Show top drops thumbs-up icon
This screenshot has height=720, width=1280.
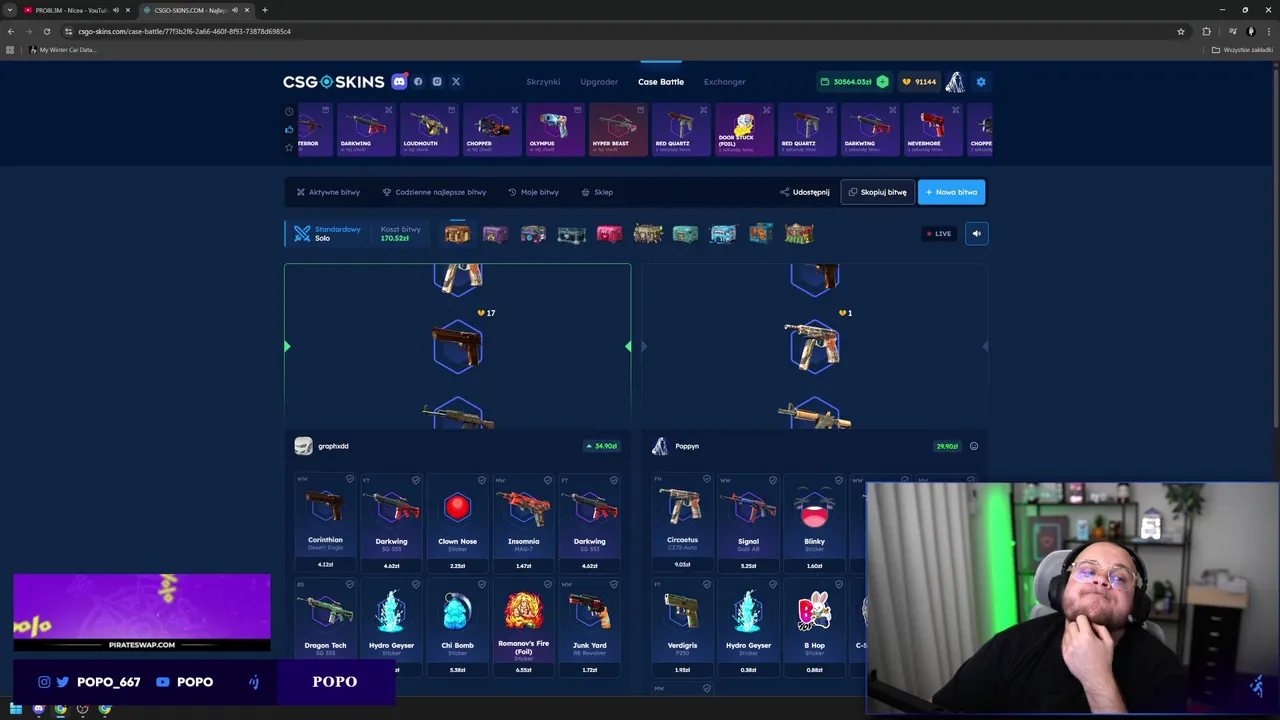coord(289,129)
